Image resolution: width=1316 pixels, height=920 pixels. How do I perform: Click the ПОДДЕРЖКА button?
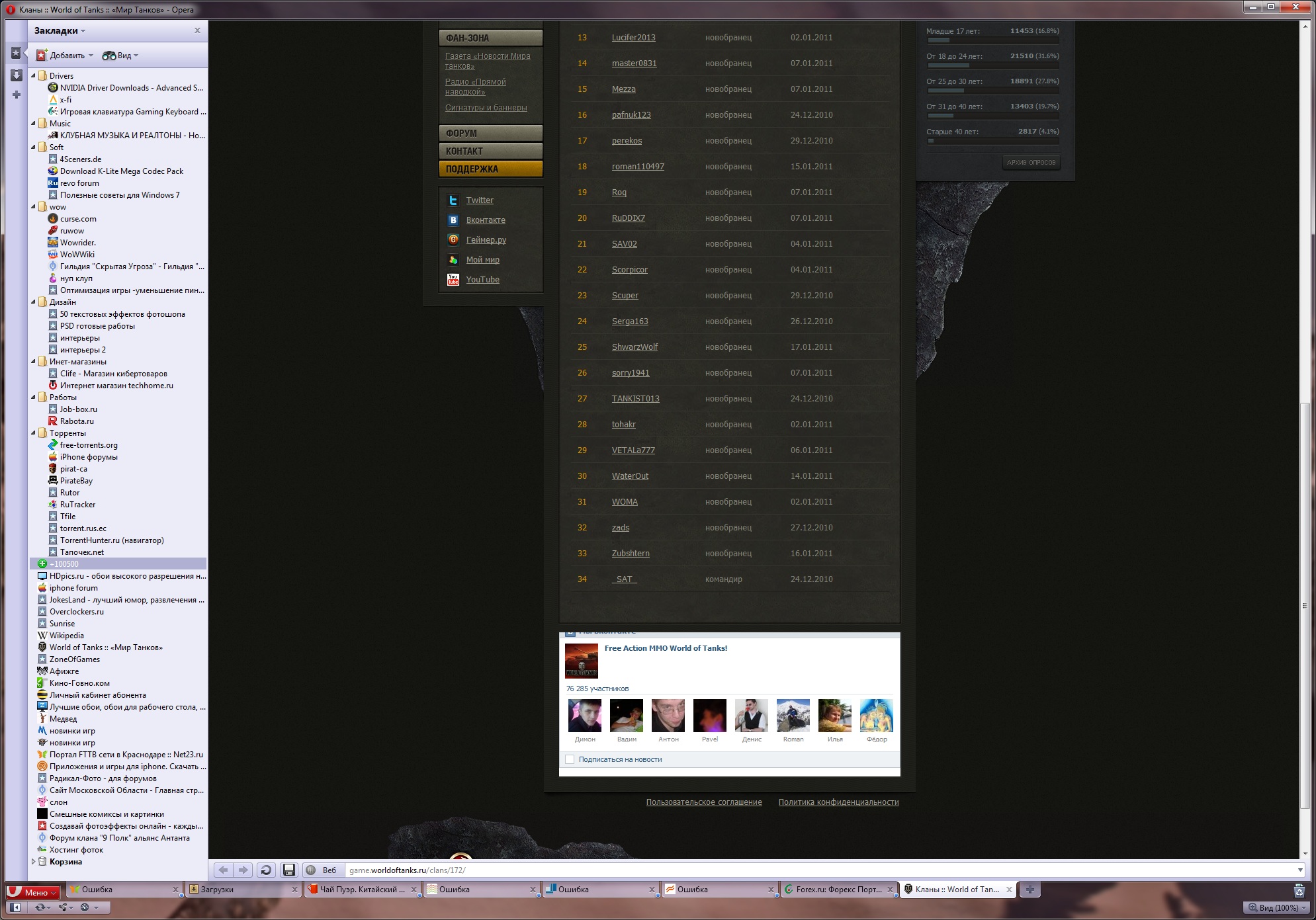[490, 169]
